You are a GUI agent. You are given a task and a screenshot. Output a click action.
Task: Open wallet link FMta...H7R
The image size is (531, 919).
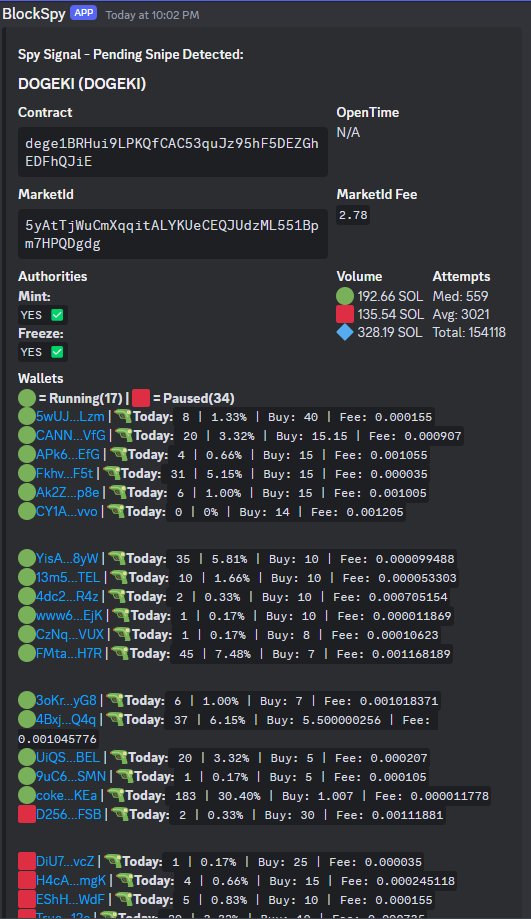tap(69, 653)
